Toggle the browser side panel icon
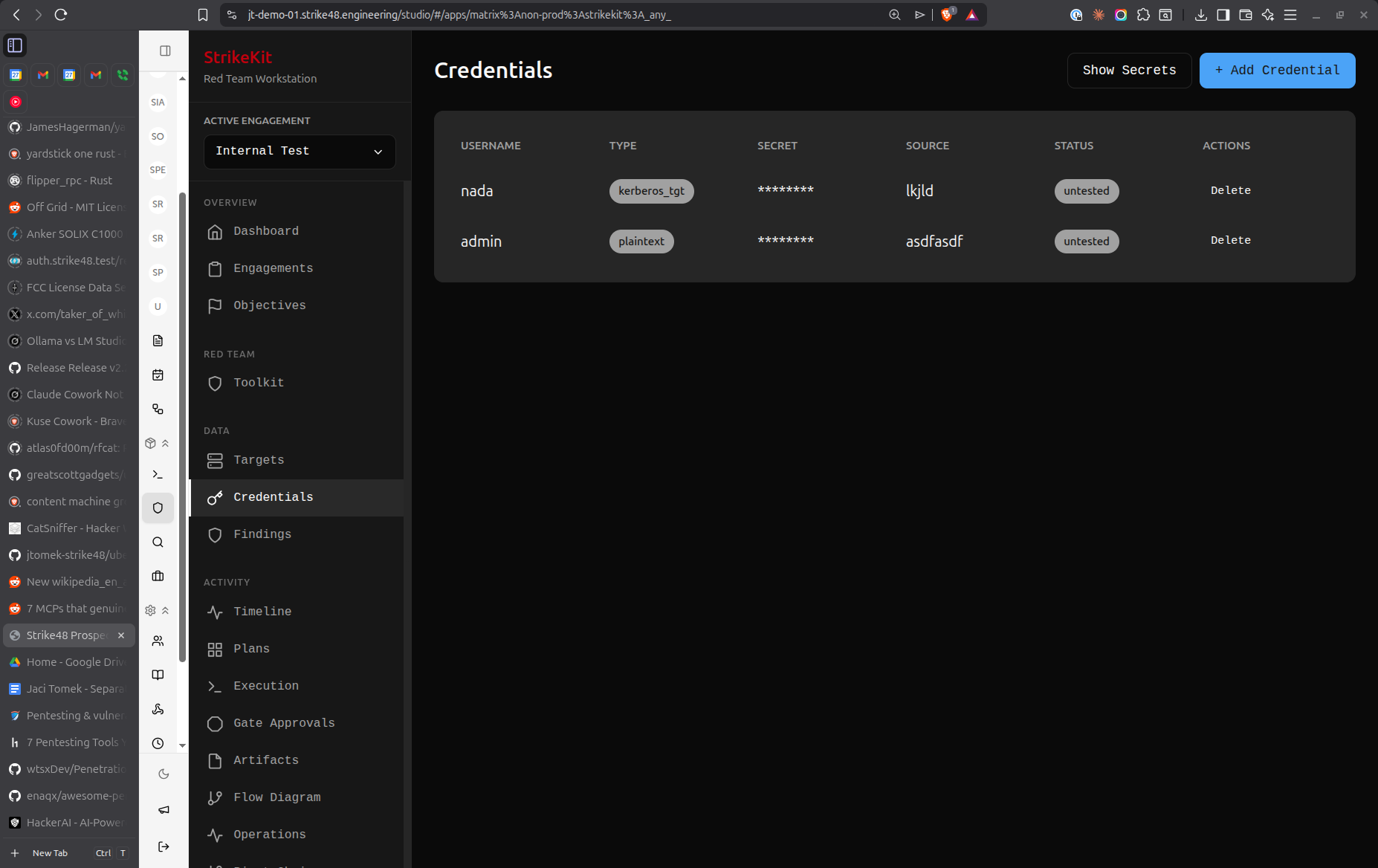The width and height of the screenshot is (1378, 868). [x=1223, y=15]
